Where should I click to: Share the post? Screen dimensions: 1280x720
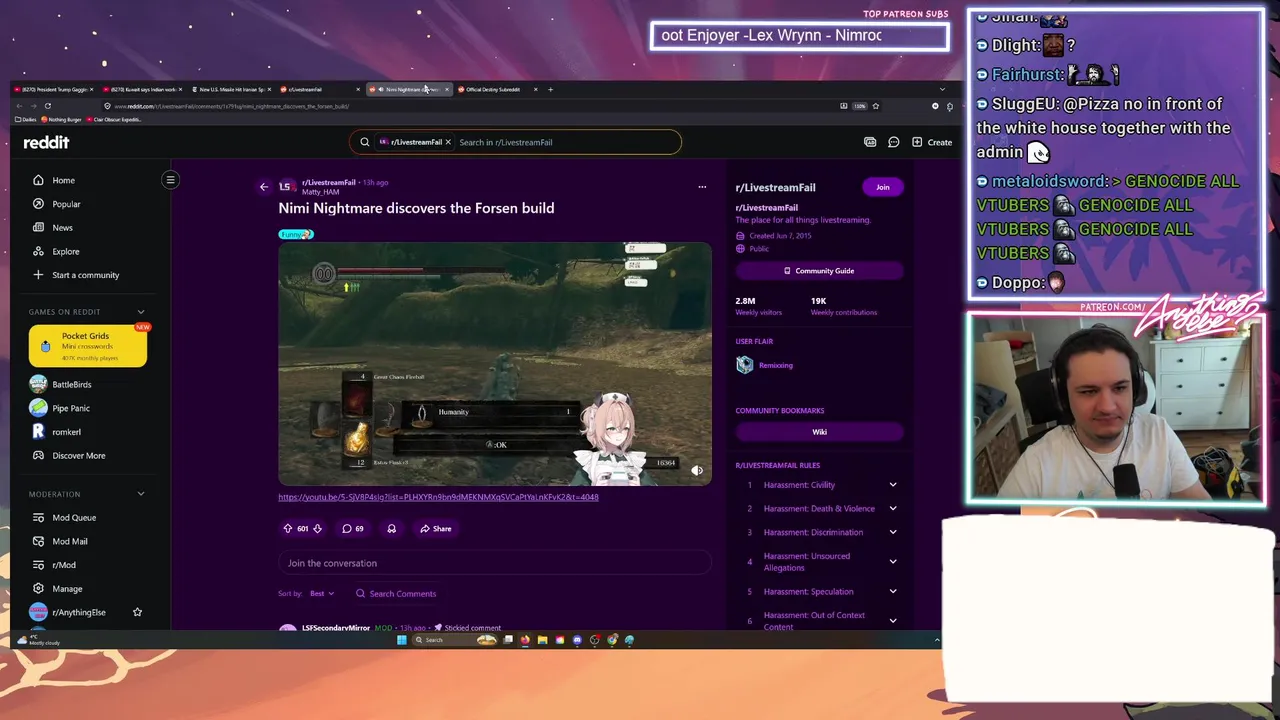coord(436,528)
